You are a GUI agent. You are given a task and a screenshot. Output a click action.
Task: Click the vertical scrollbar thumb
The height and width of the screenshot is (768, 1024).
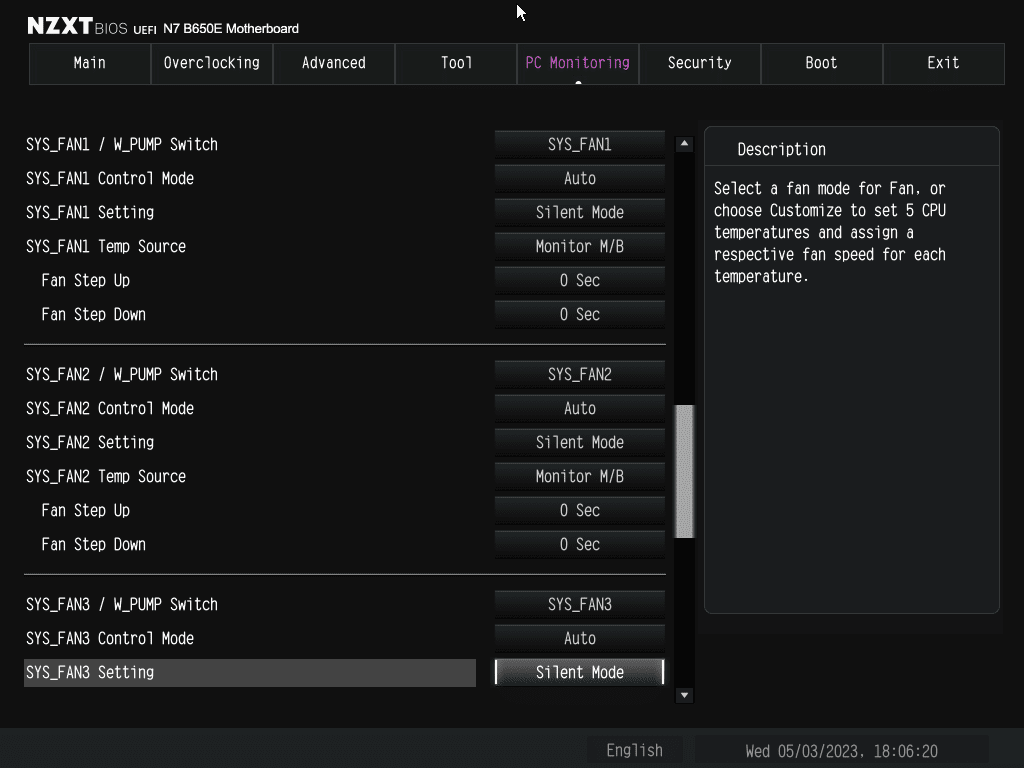click(x=684, y=472)
